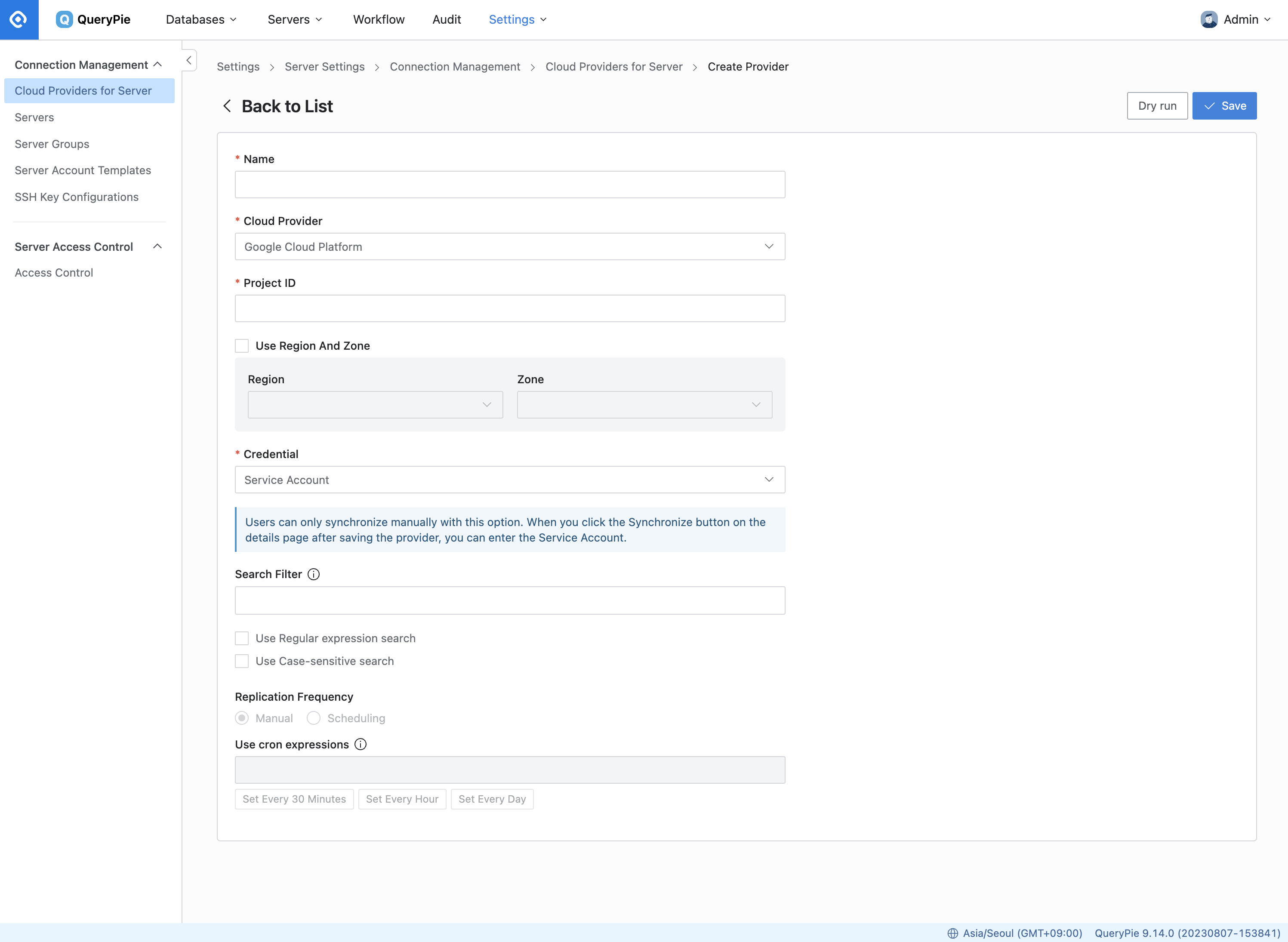Select the Manual replication radio button
1288x942 pixels.
tap(242, 718)
